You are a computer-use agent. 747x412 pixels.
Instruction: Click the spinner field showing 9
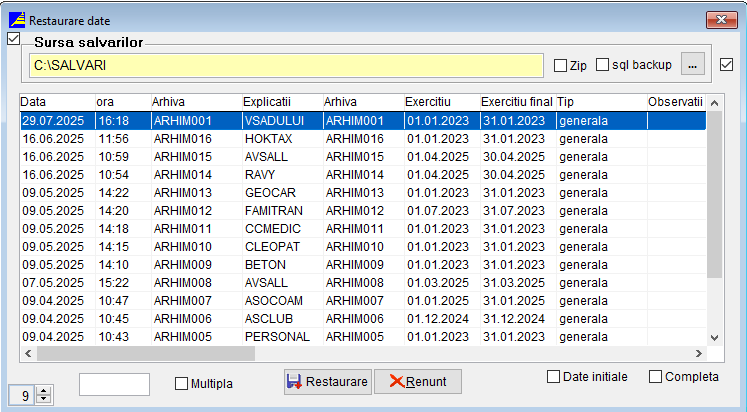(22, 395)
